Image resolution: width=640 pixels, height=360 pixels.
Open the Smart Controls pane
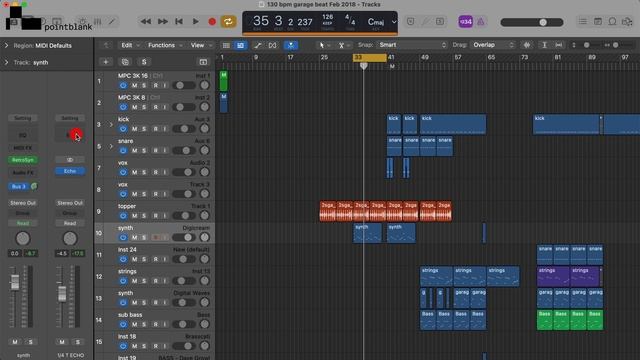point(82,22)
